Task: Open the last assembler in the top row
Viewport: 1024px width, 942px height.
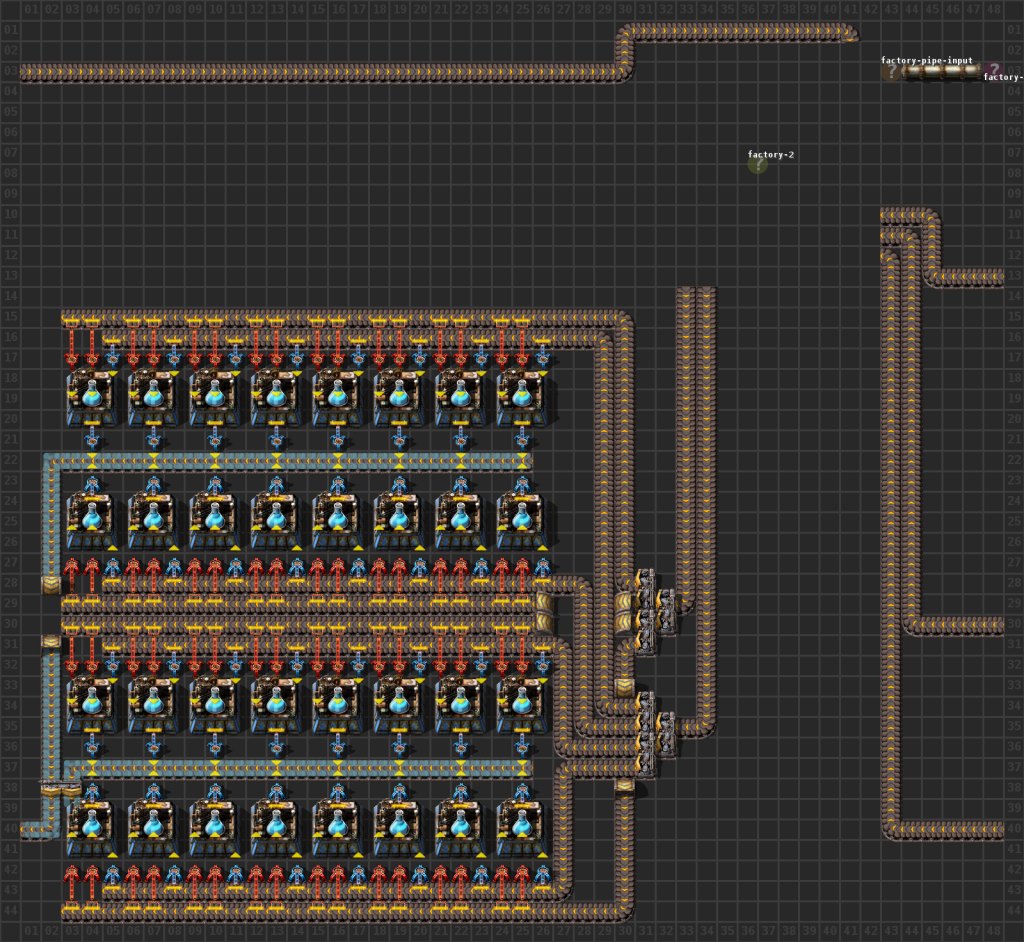Action: [520, 397]
